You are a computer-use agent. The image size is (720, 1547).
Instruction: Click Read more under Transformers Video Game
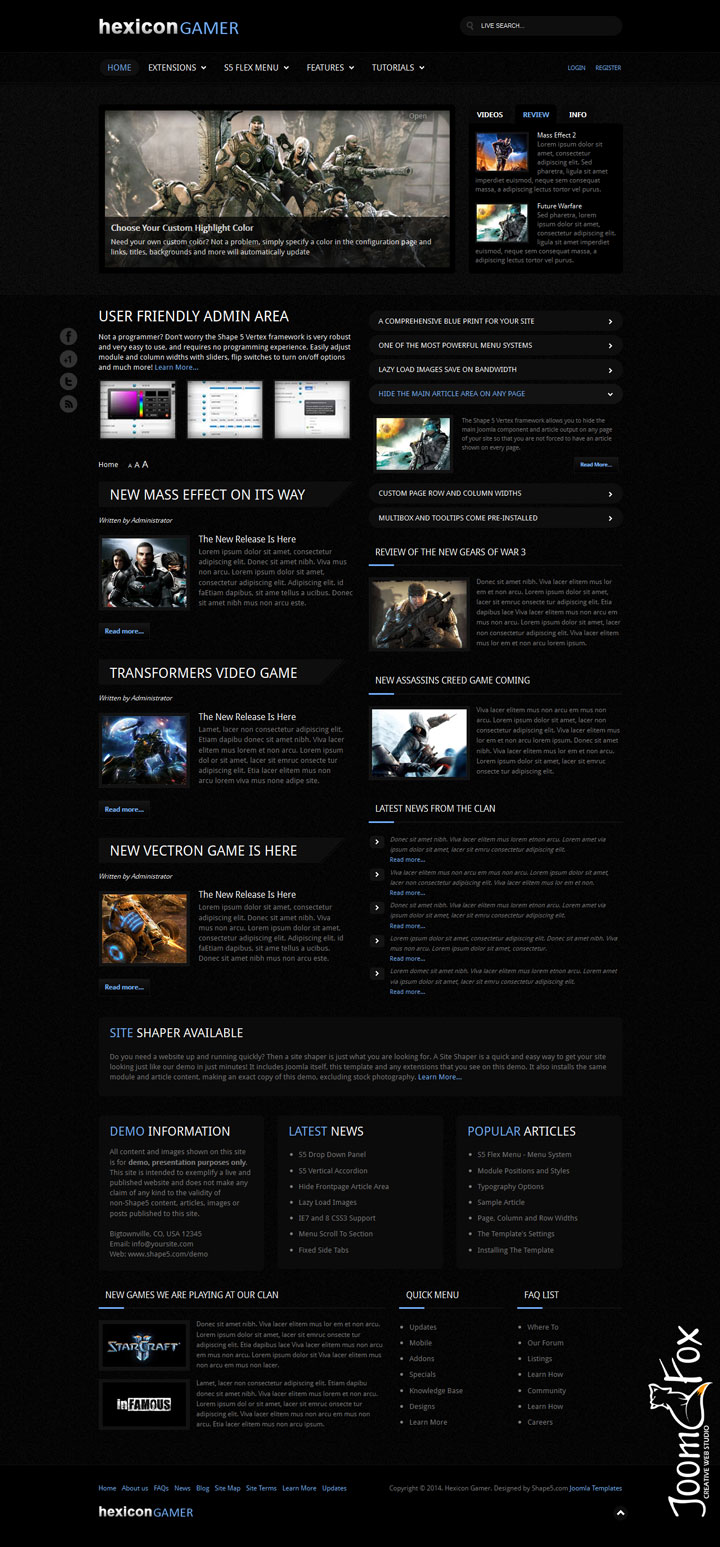(x=124, y=809)
